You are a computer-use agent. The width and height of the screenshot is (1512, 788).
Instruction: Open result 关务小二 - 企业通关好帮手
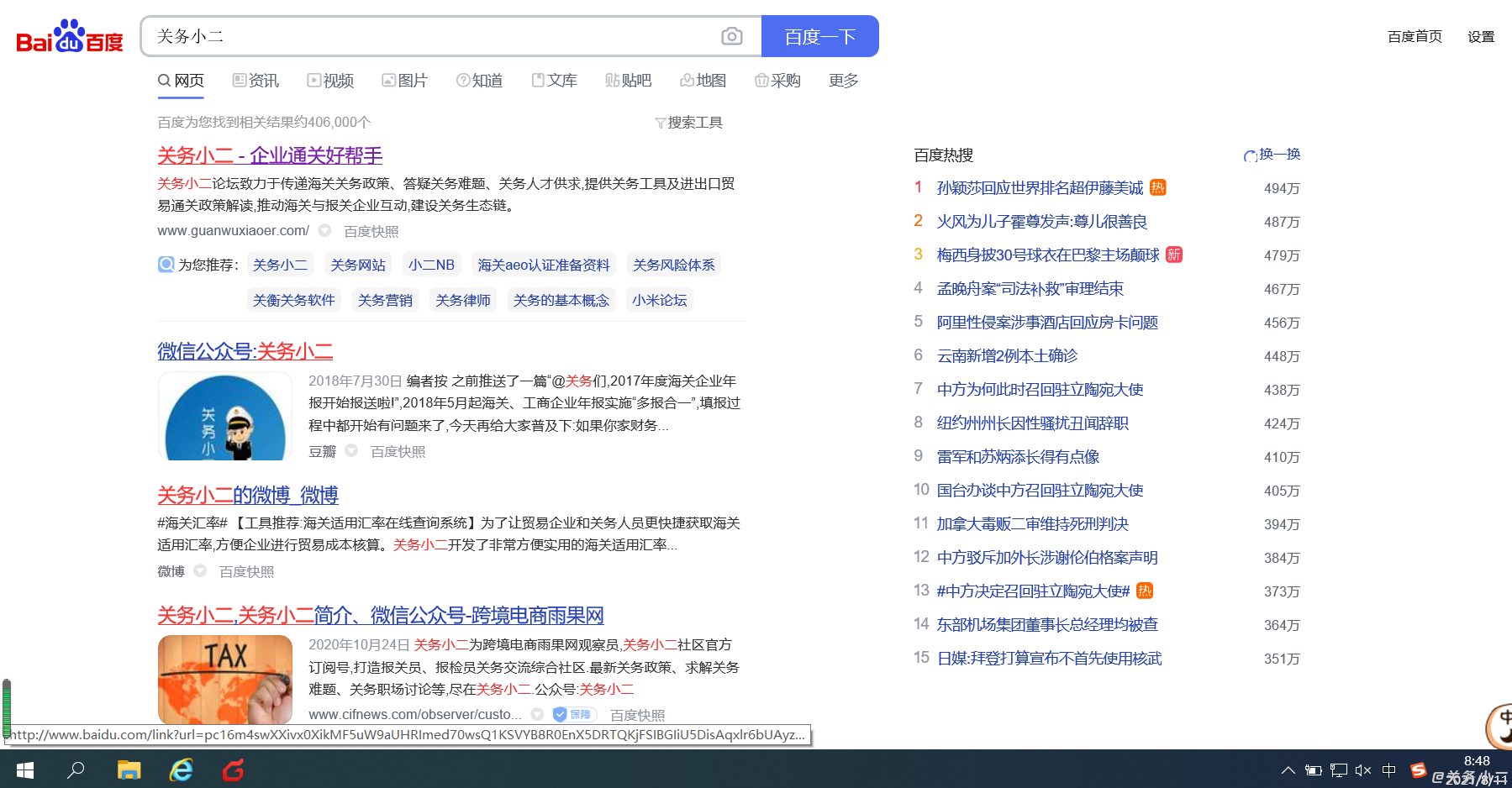coord(270,155)
